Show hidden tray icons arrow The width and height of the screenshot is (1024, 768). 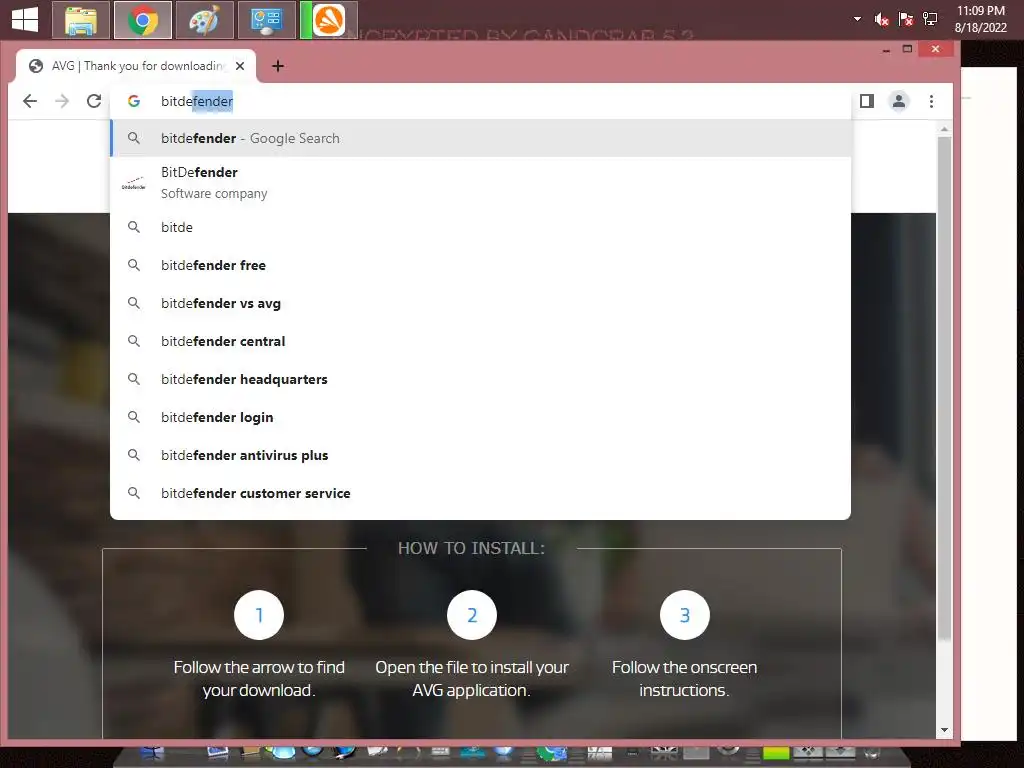click(857, 19)
